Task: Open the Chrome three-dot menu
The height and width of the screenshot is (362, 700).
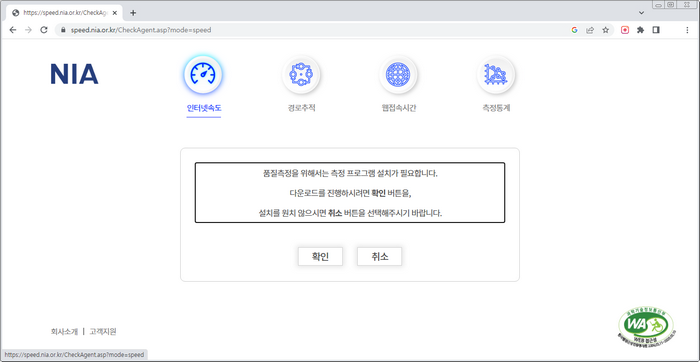Action: (x=687, y=30)
